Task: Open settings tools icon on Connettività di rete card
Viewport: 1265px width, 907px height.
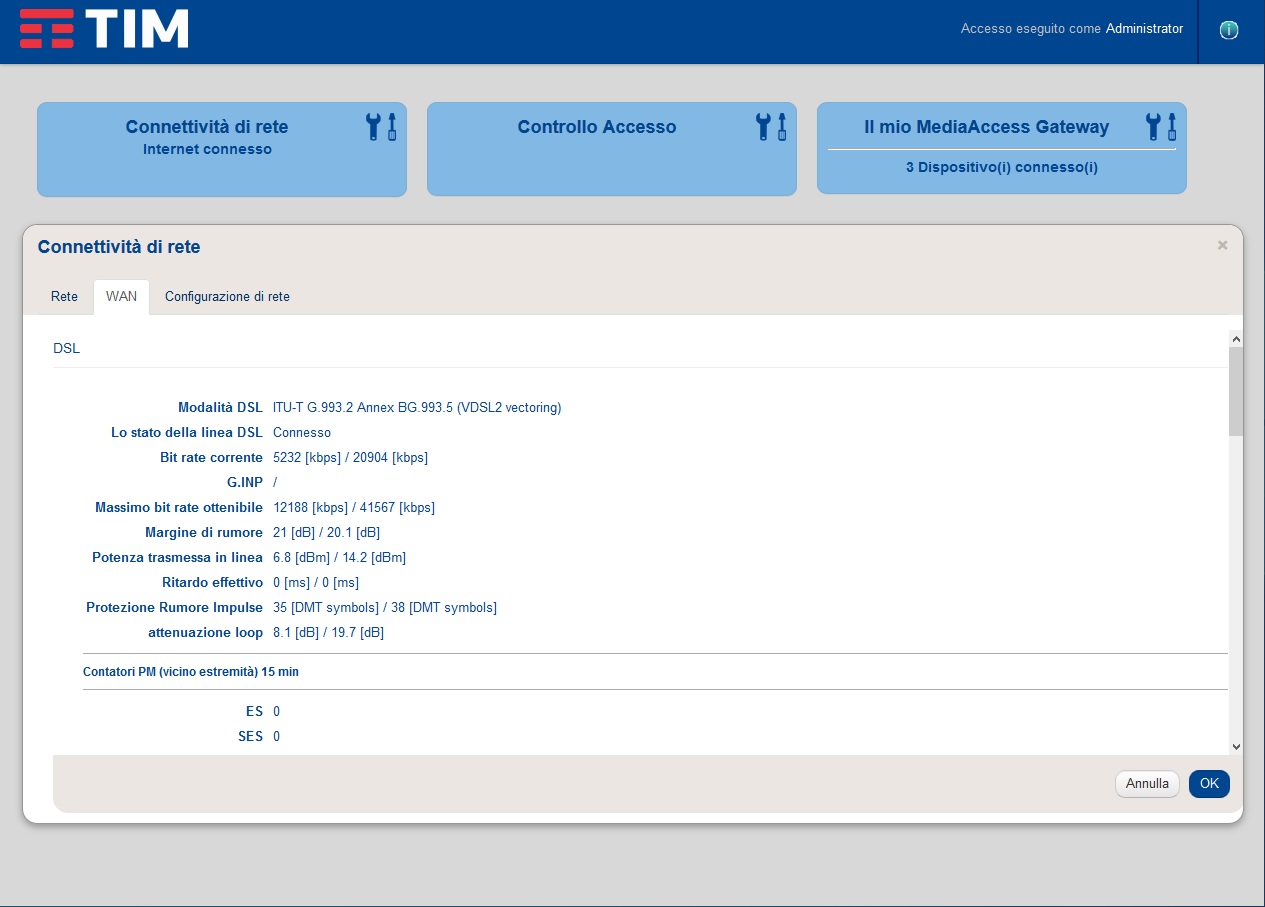Action: [x=382, y=126]
